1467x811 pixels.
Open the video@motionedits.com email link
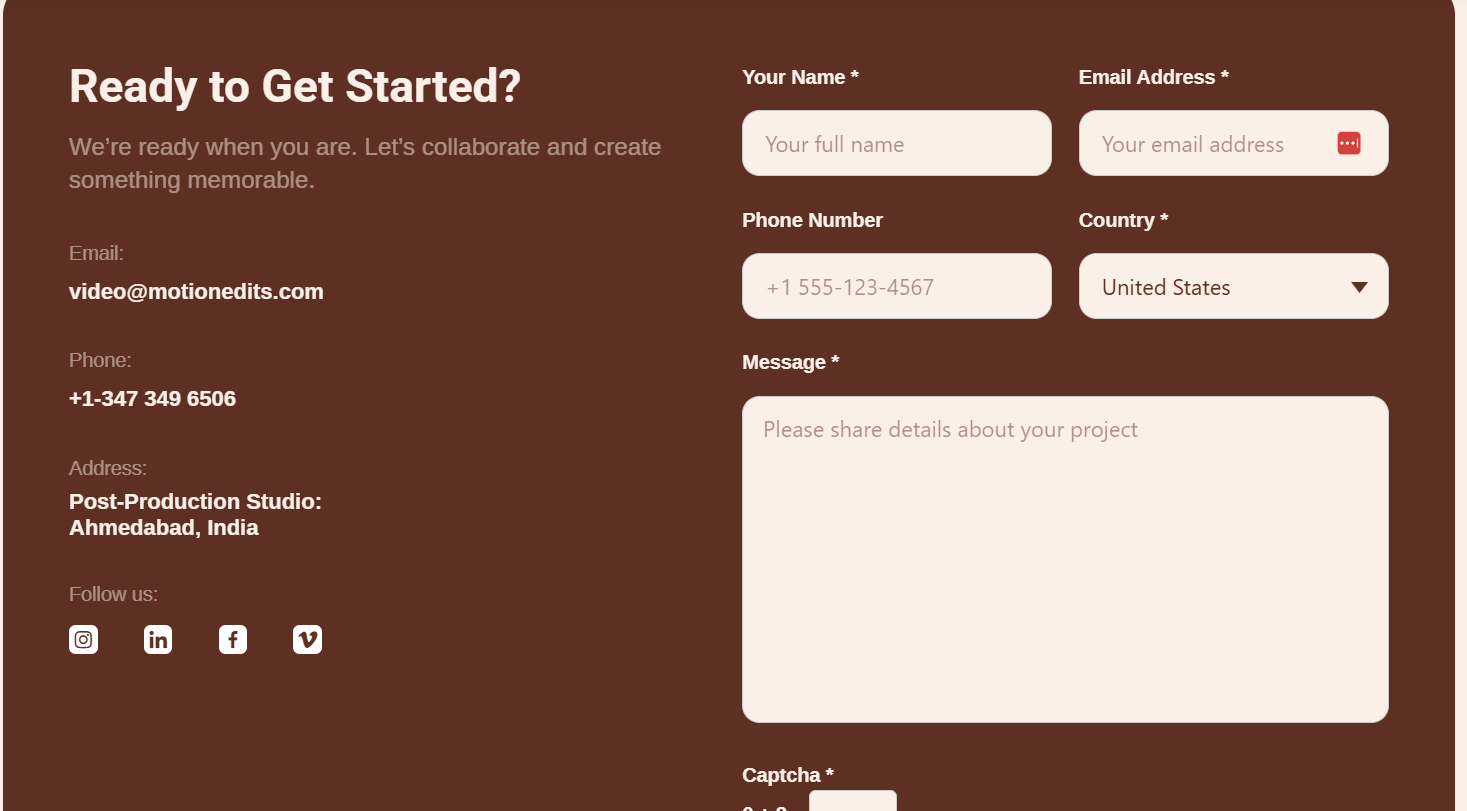click(196, 292)
